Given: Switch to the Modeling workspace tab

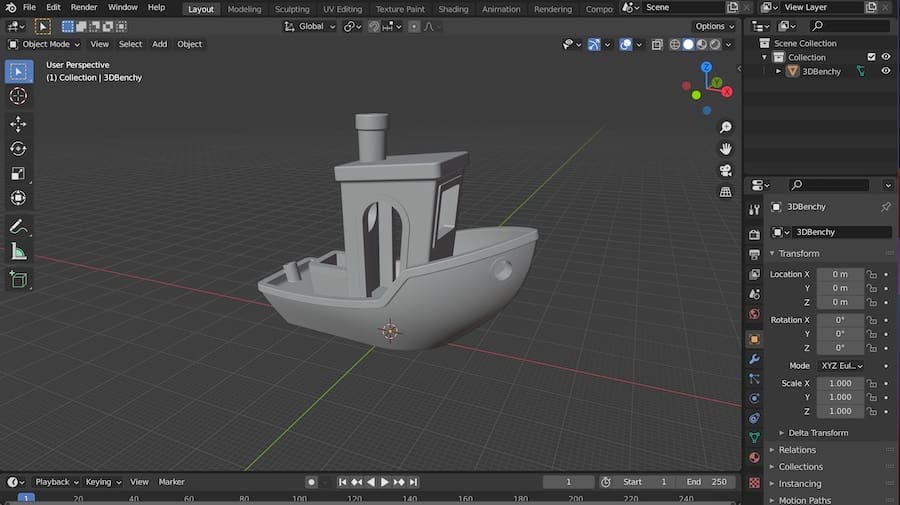Looking at the screenshot, I should click(x=245, y=9).
